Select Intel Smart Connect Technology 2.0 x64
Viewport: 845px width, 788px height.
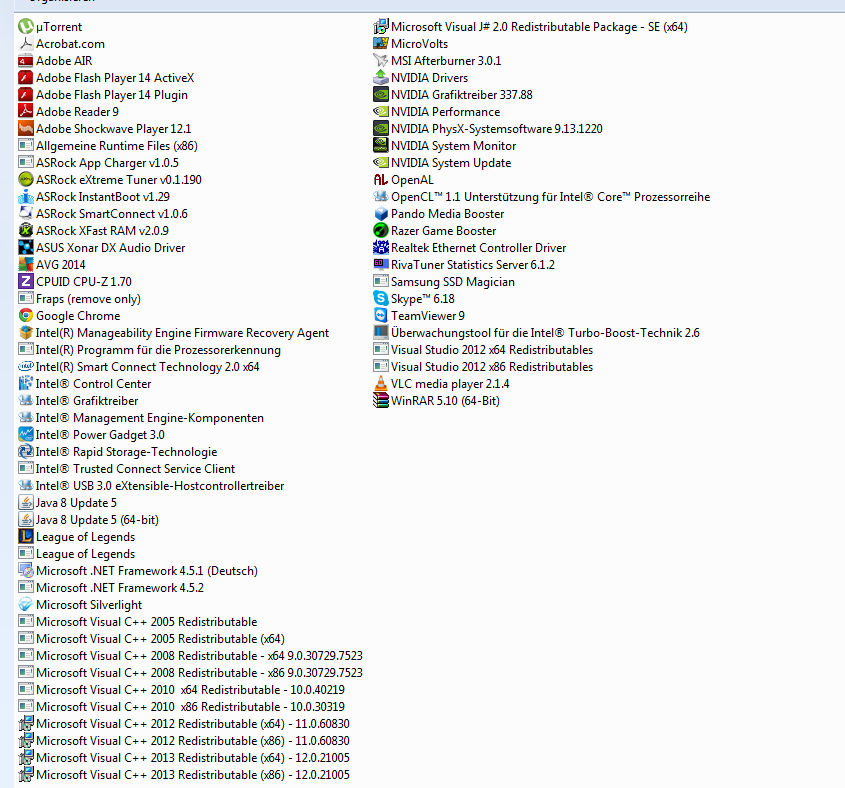pyautogui.click(x=139, y=367)
